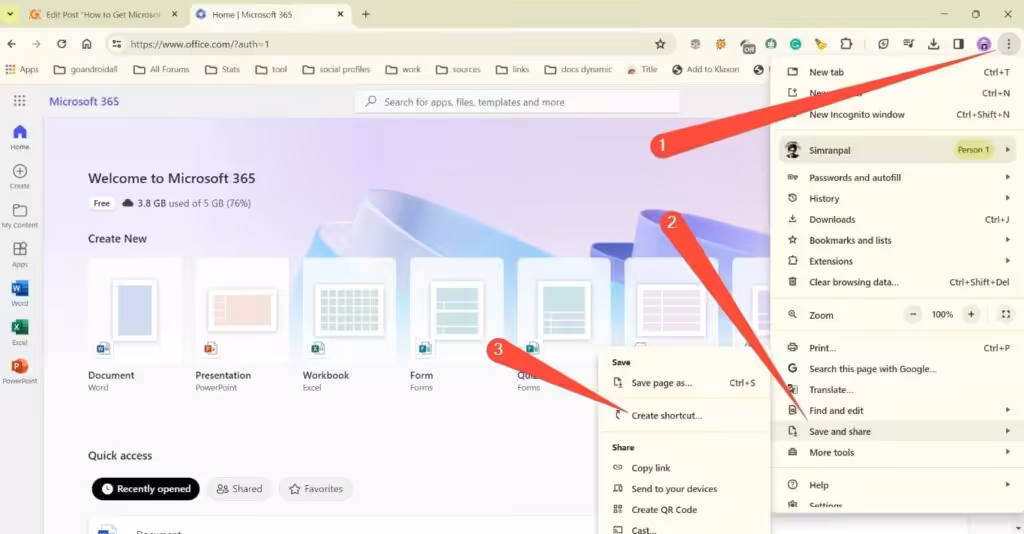Screen dimensions: 1024x534
Task: Expand the History submenu
Action: [x=898, y=198]
